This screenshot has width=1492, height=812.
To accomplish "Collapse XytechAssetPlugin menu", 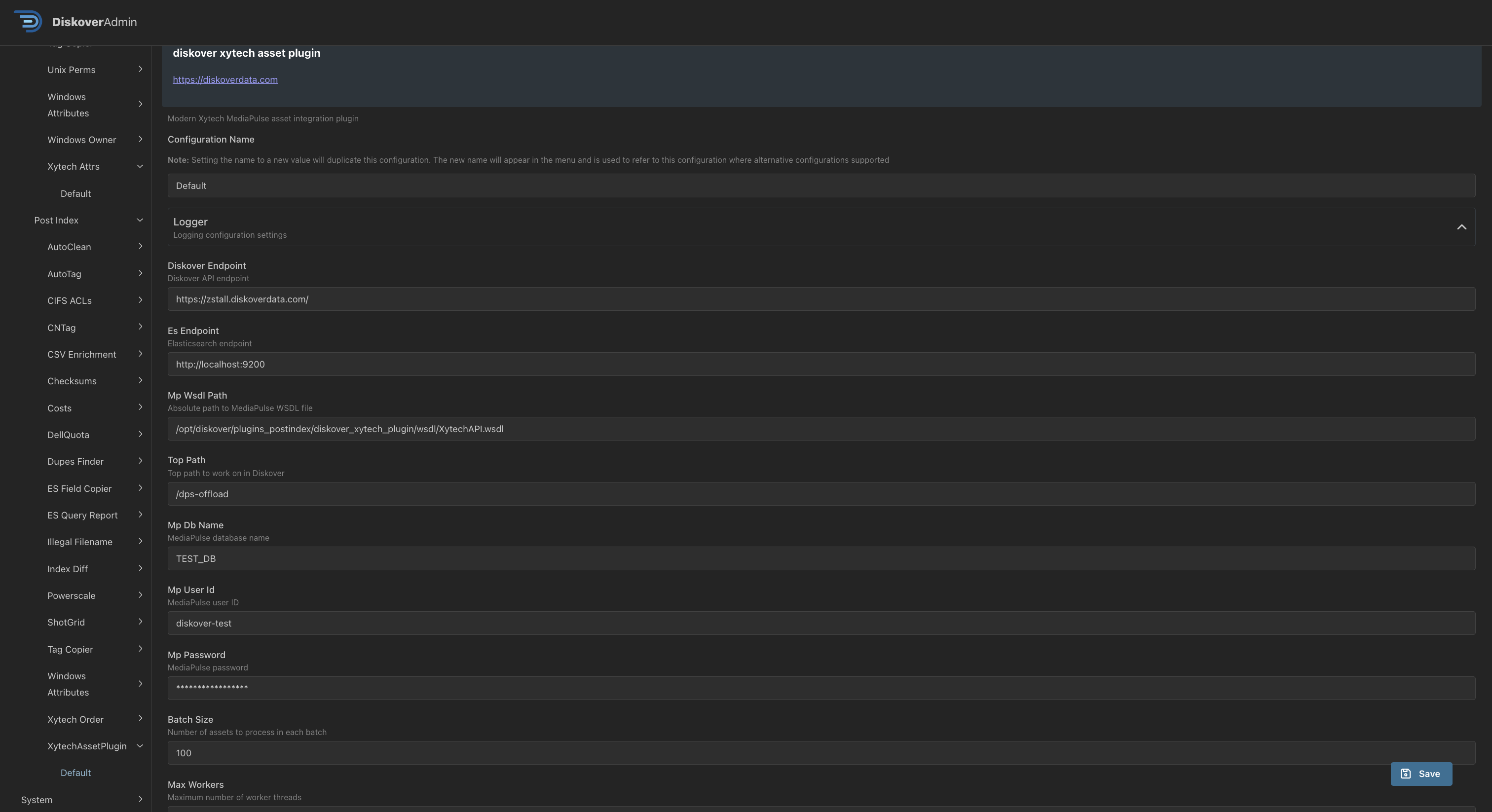I will point(95,746).
